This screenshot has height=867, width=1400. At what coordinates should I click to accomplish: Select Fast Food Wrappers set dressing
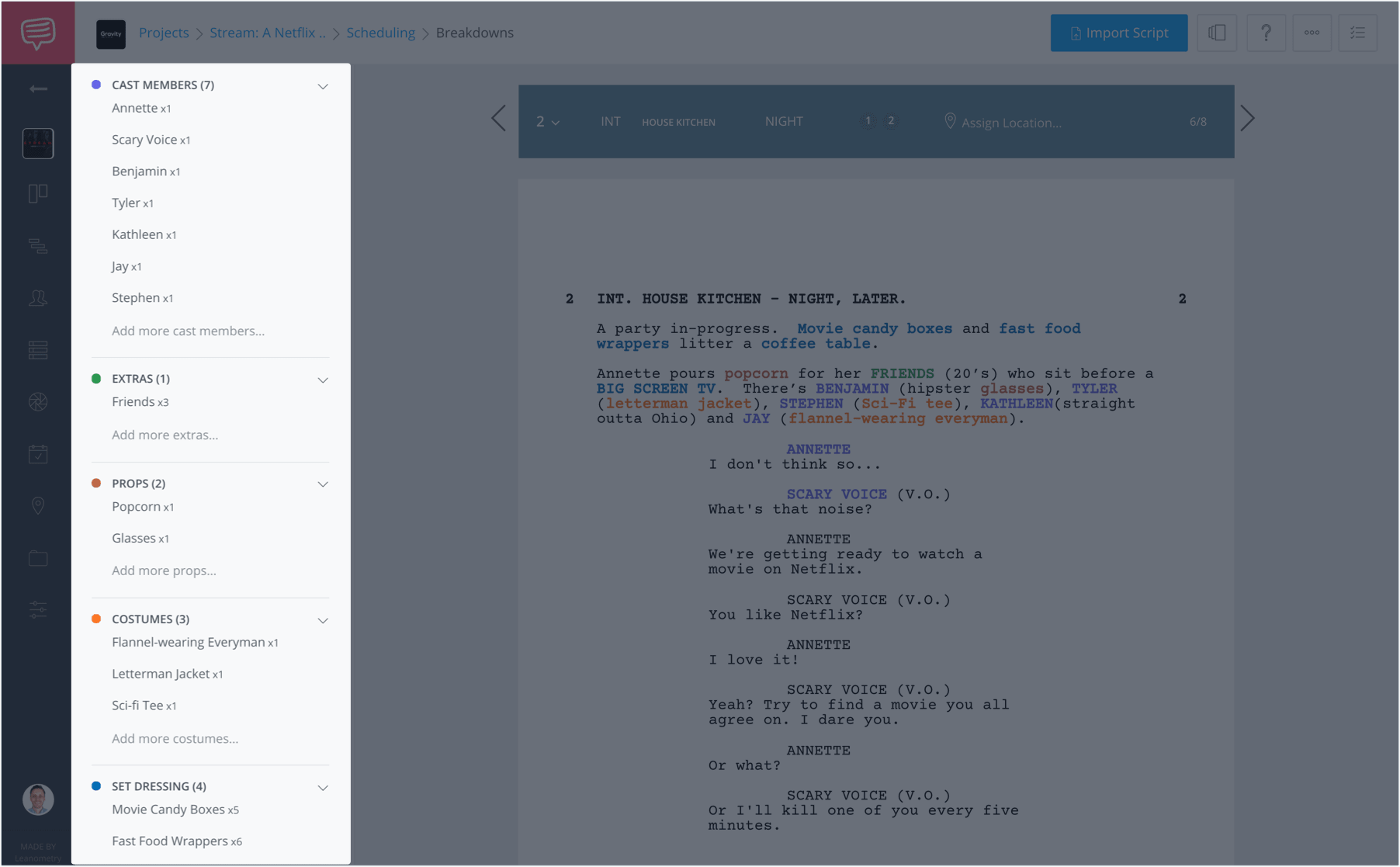(177, 841)
